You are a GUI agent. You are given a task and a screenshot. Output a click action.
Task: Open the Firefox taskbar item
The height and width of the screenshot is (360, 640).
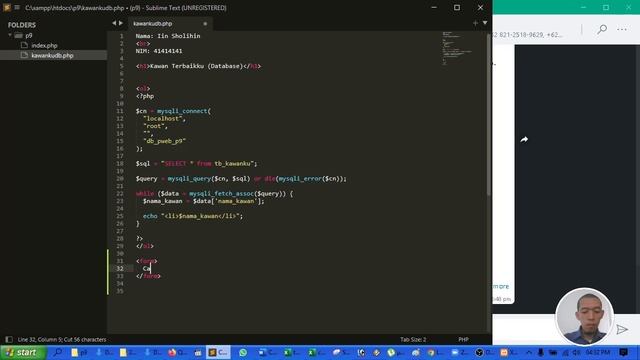(x=177, y=352)
